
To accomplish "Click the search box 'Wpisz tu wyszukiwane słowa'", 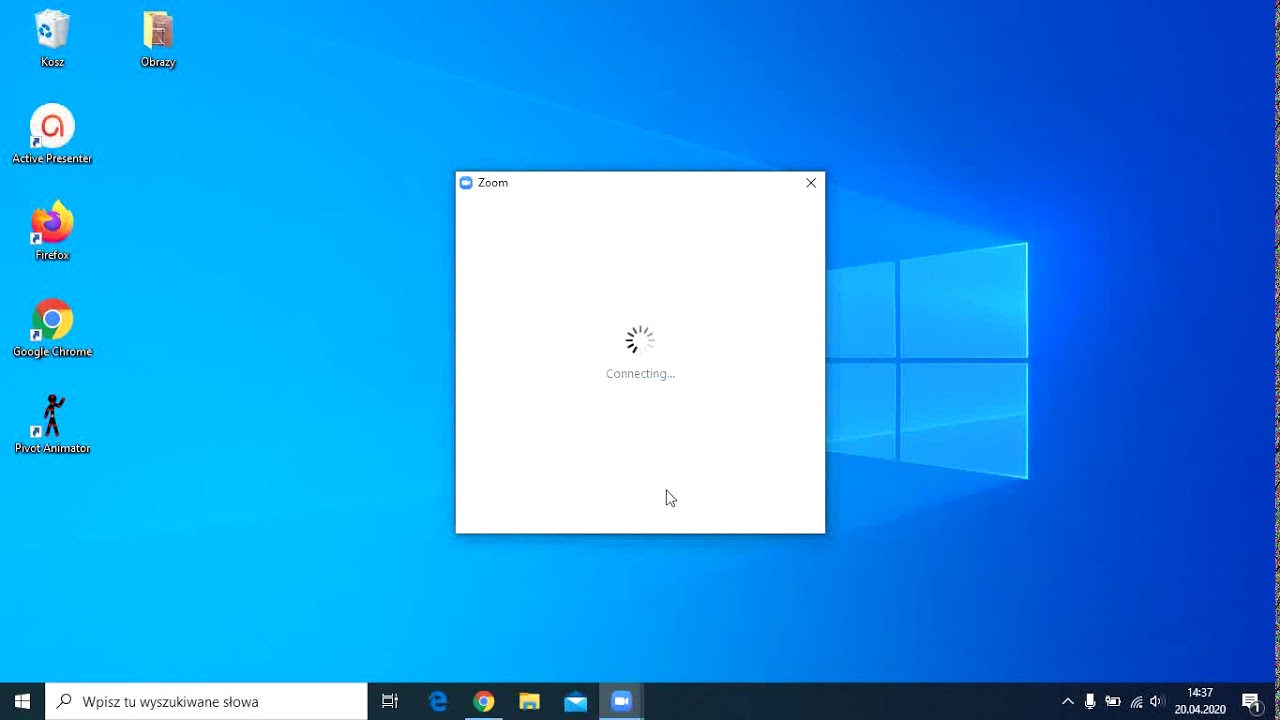I will (x=207, y=702).
